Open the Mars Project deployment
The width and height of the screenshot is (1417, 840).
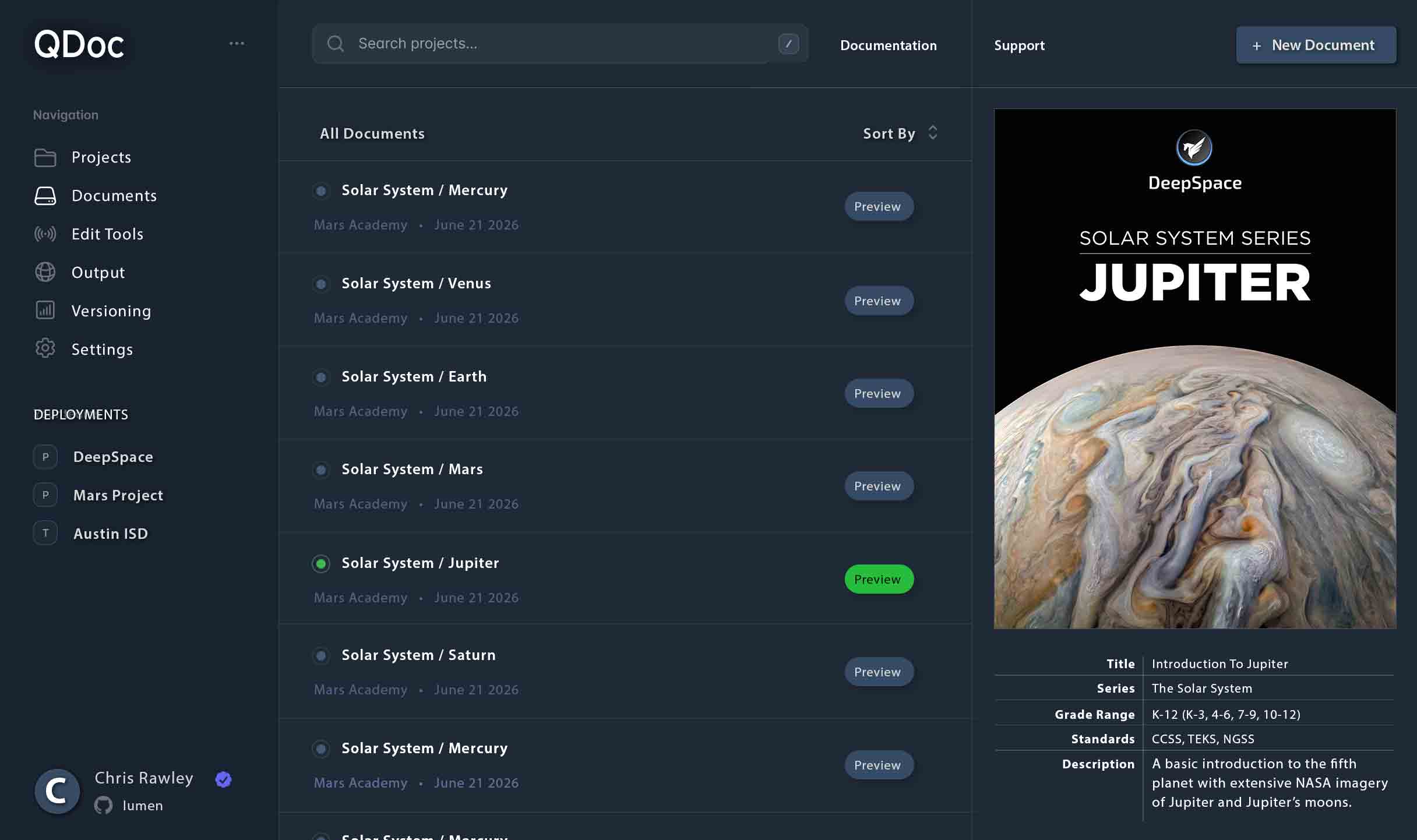point(118,495)
